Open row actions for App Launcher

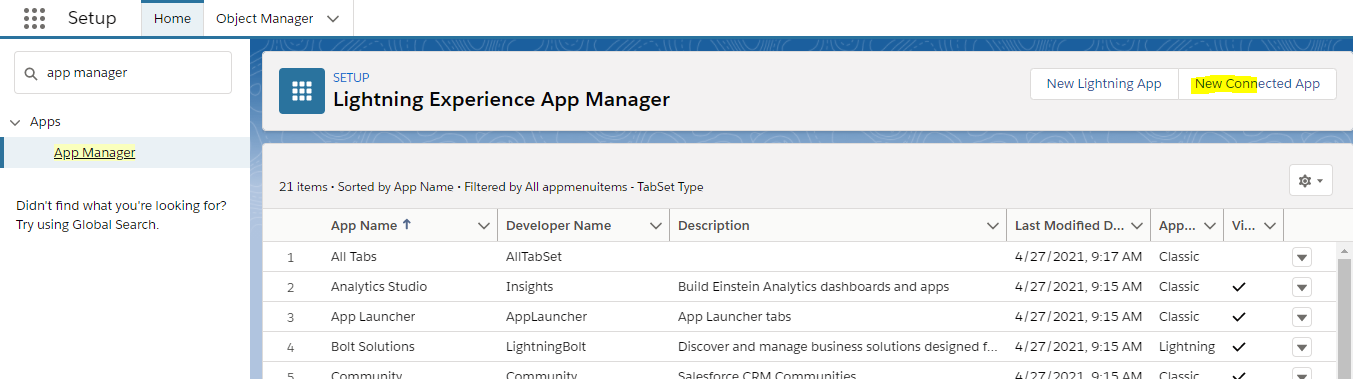1301,317
